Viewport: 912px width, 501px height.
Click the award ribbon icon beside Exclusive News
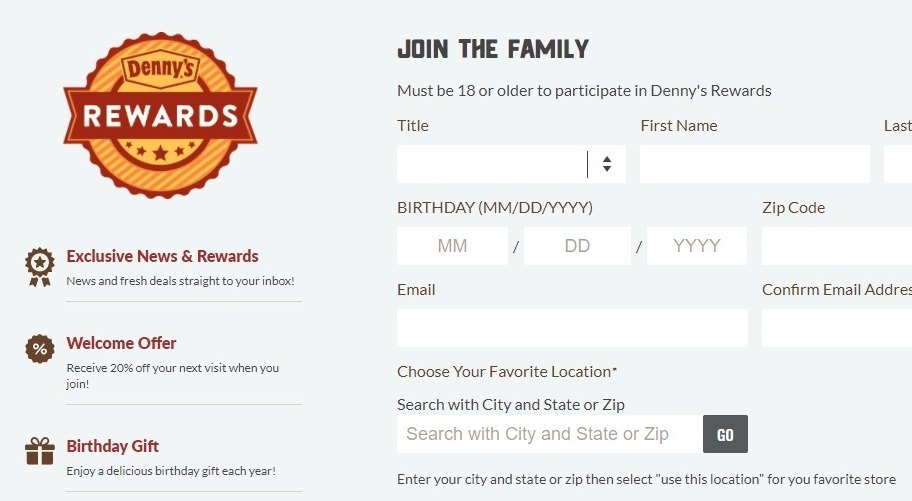tap(39, 266)
